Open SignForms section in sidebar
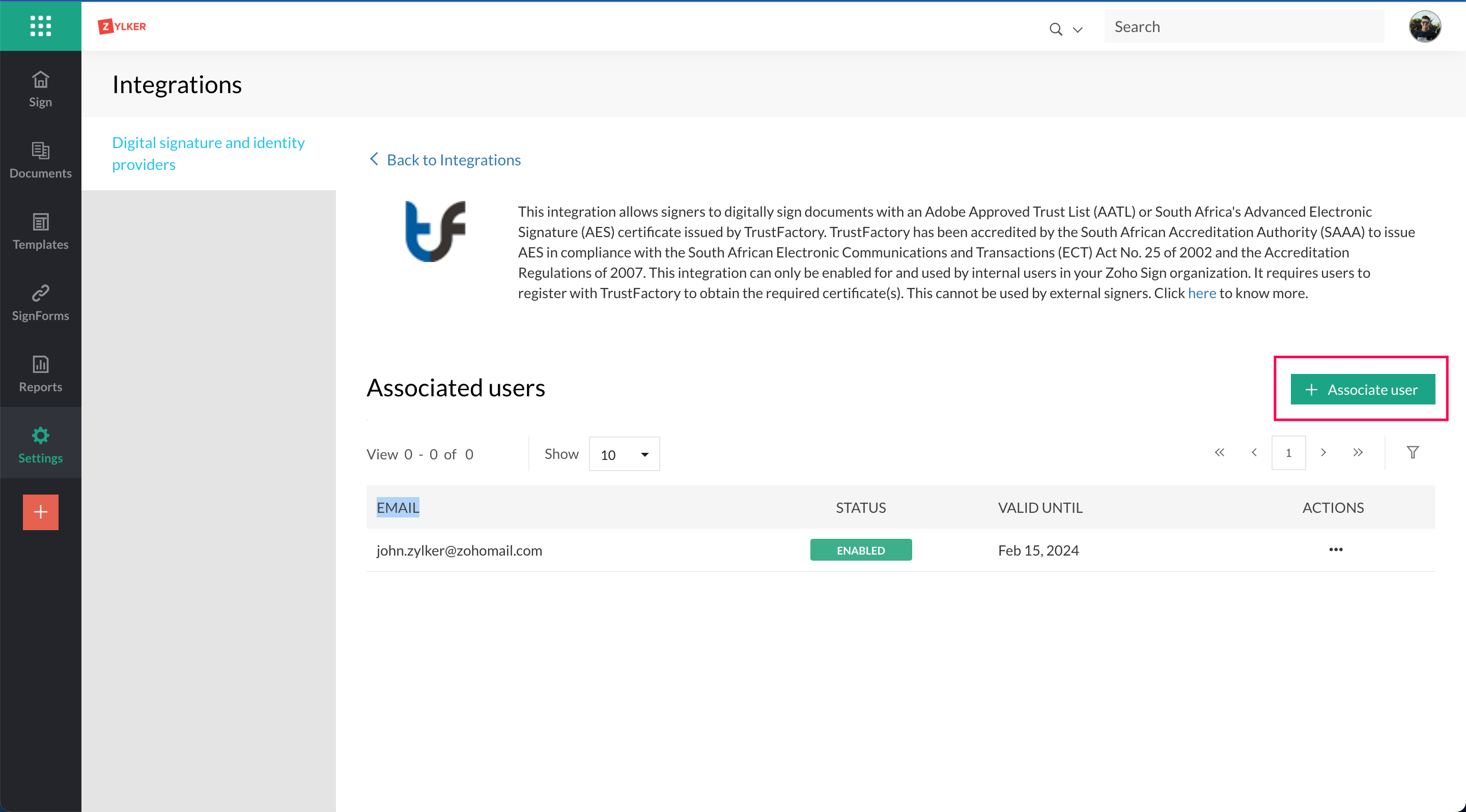Viewport: 1466px width, 812px height. pos(40,302)
